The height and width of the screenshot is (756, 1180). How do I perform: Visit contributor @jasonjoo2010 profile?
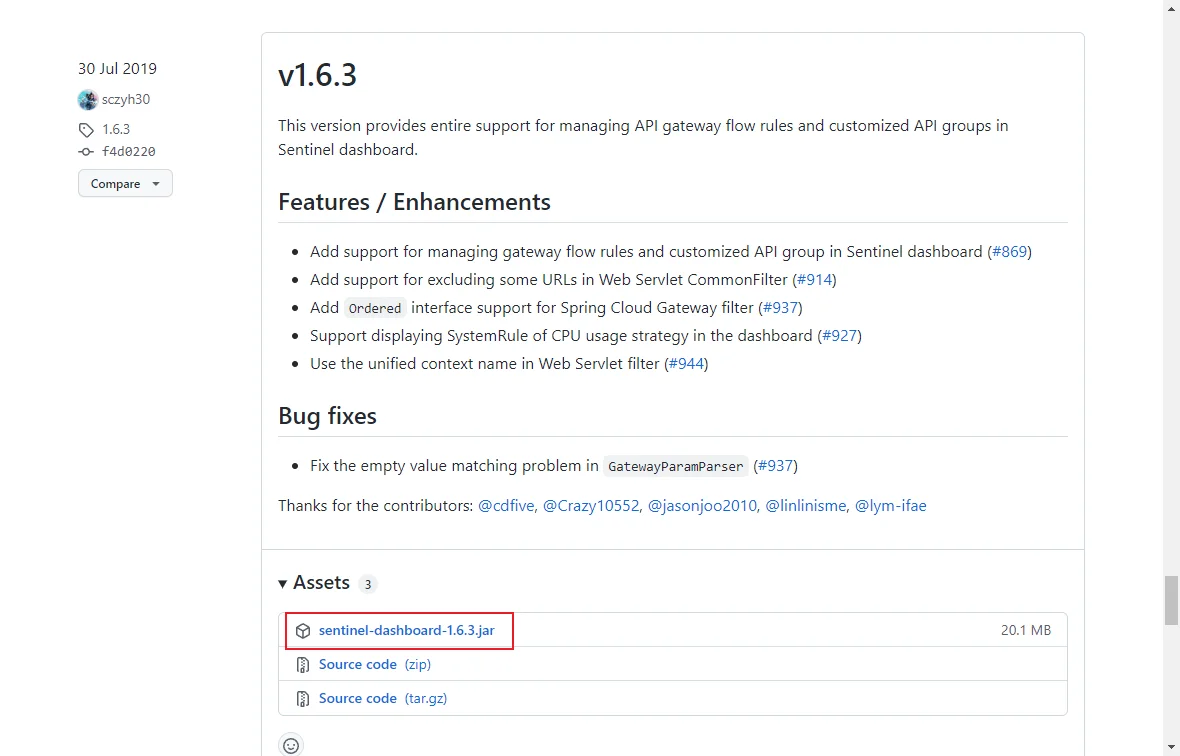point(702,506)
